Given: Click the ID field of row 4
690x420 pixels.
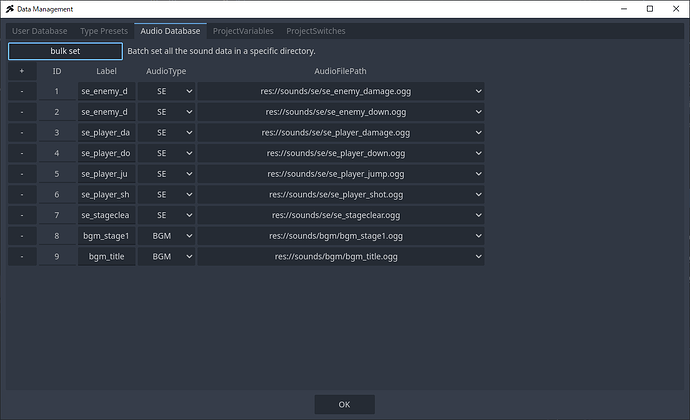Looking at the screenshot, I should (57, 153).
